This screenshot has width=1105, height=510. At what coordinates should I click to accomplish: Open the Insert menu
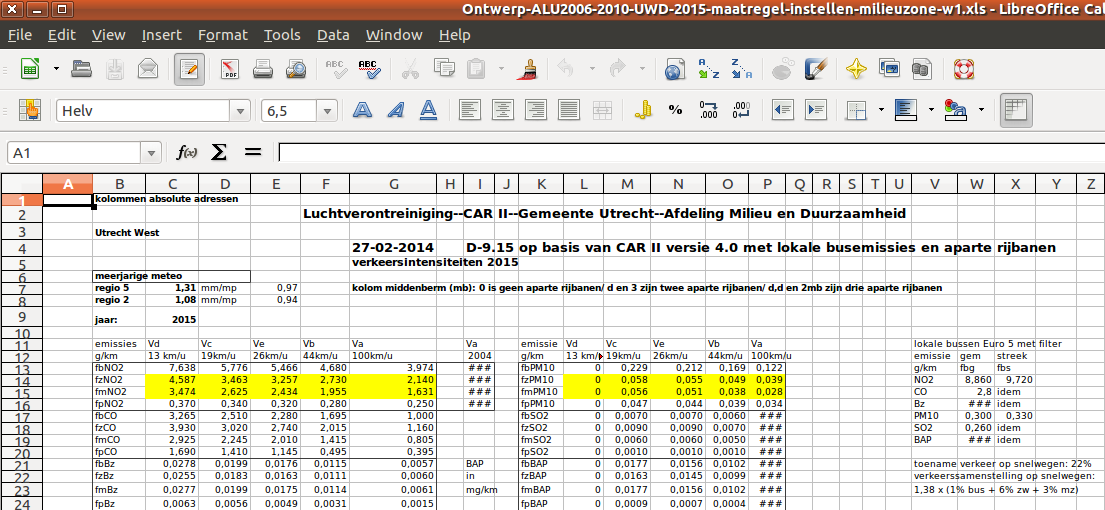click(x=161, y=35)
